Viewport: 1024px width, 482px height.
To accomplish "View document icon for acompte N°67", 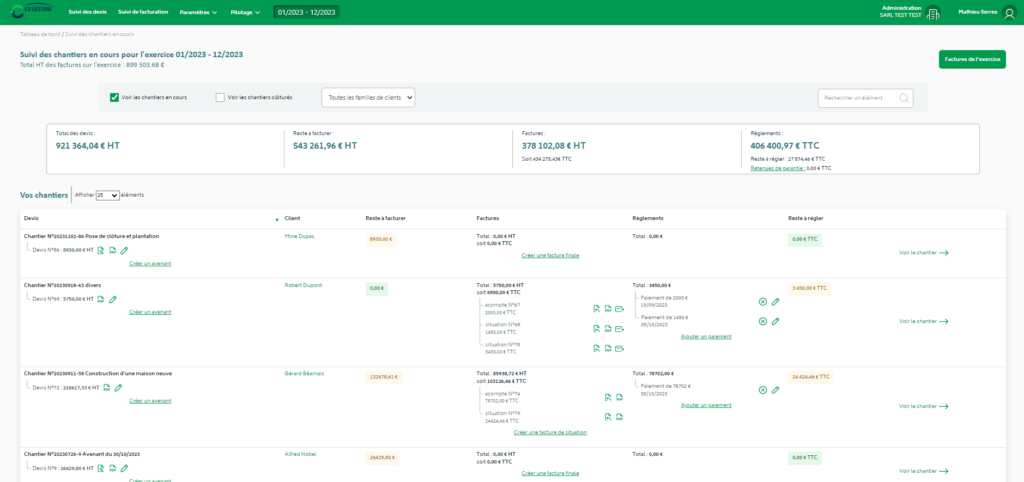I will coord(596,309).
